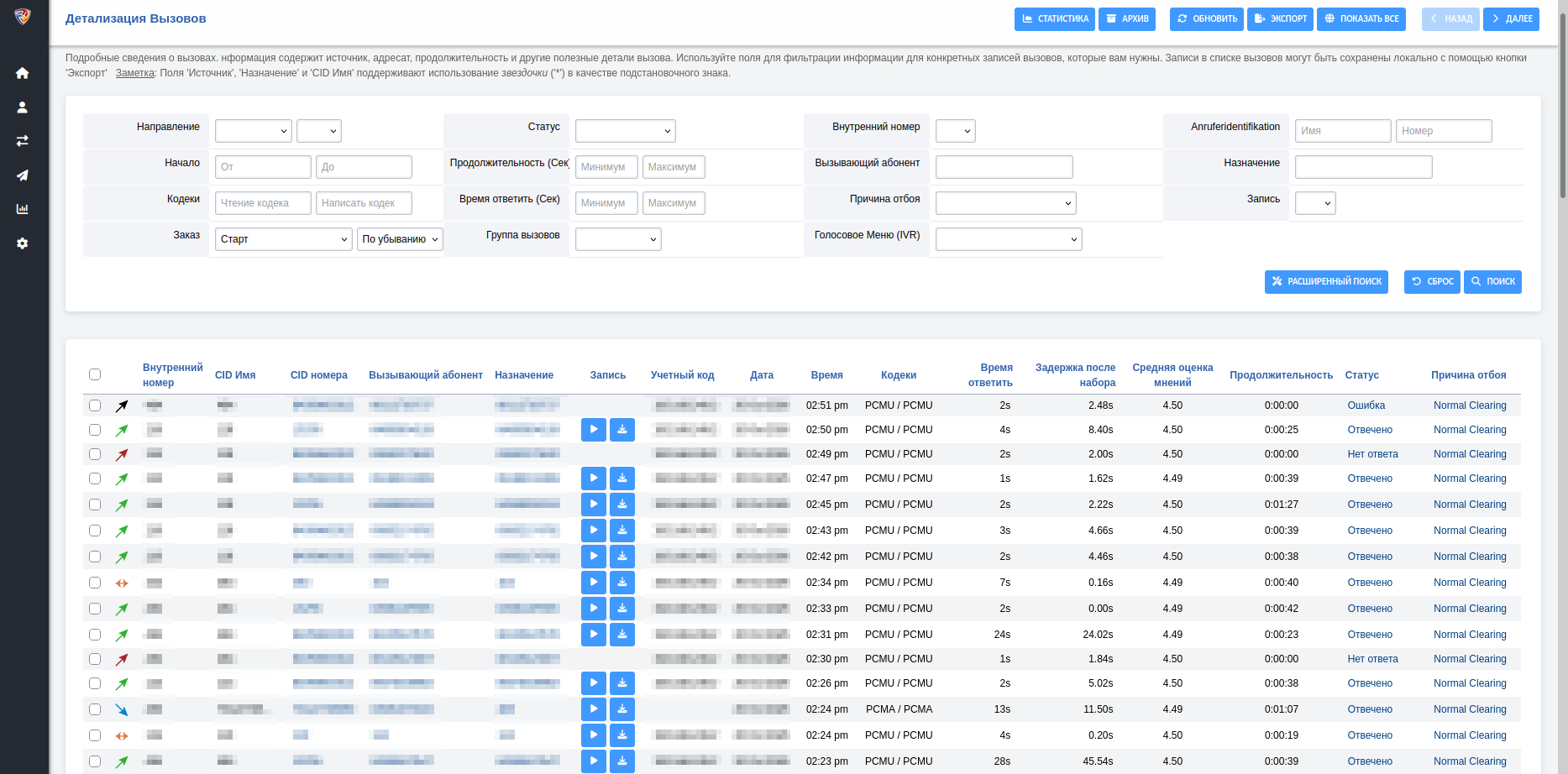Open the Статус dropdown filter
The image size is (1568, 774).
[626, 131]
